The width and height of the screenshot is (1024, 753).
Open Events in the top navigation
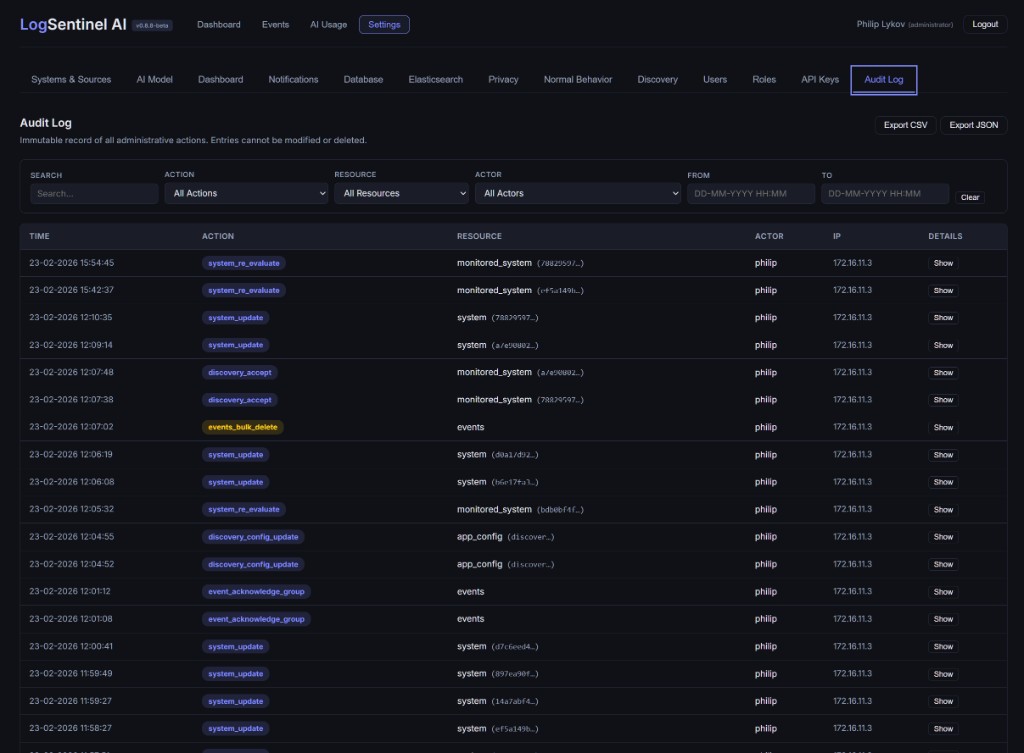pyautogui.click(x=275, y=25)
